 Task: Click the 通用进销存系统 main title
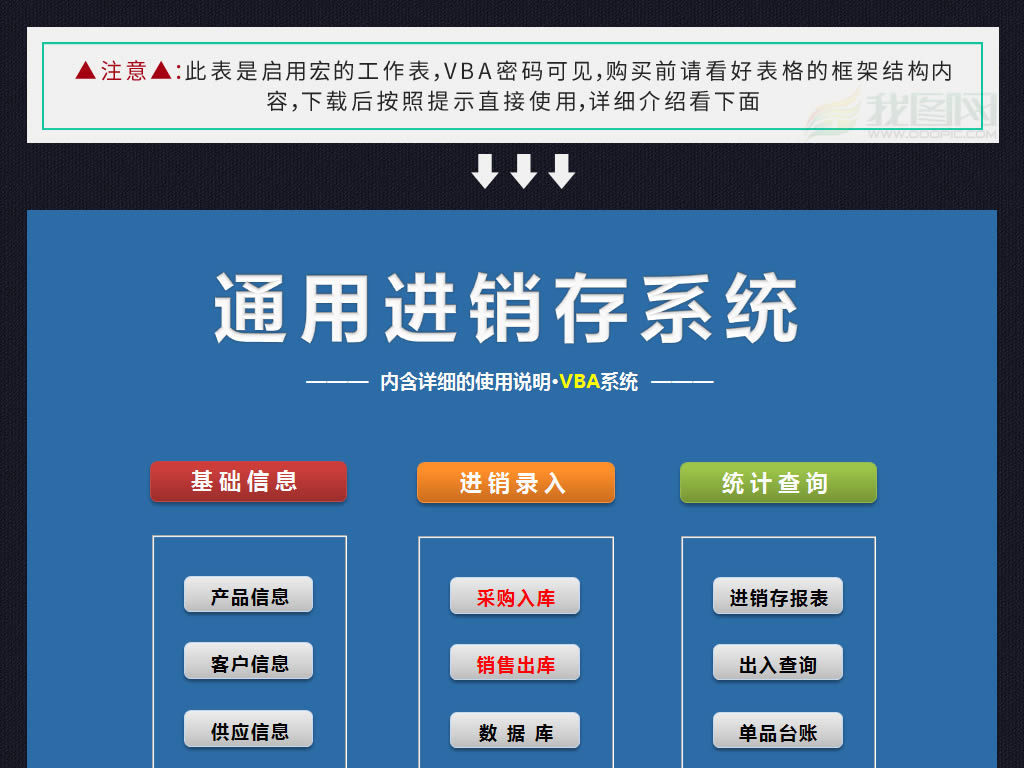point(512,308)
